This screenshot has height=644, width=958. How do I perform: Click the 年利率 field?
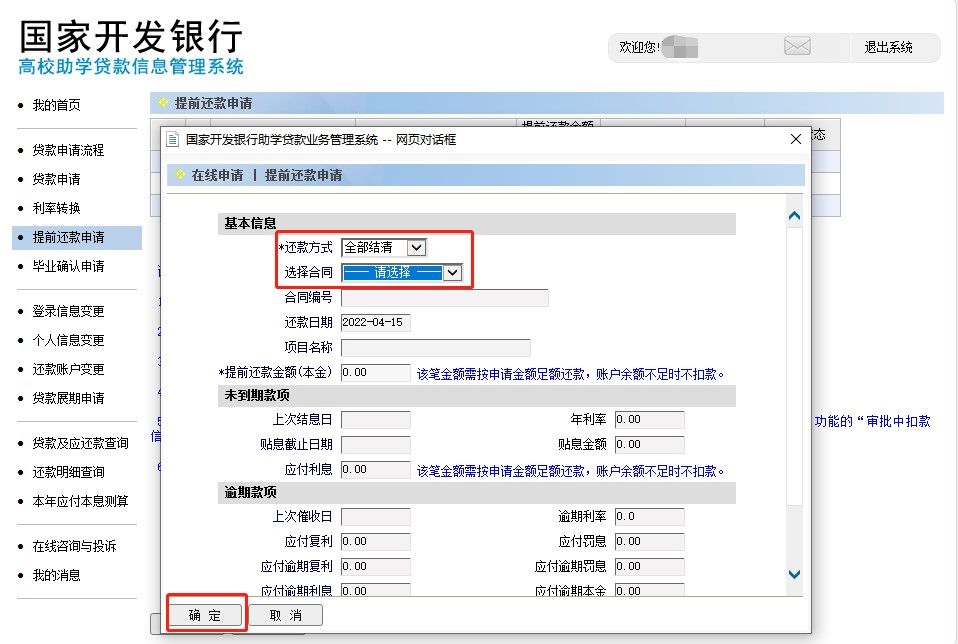649,420
